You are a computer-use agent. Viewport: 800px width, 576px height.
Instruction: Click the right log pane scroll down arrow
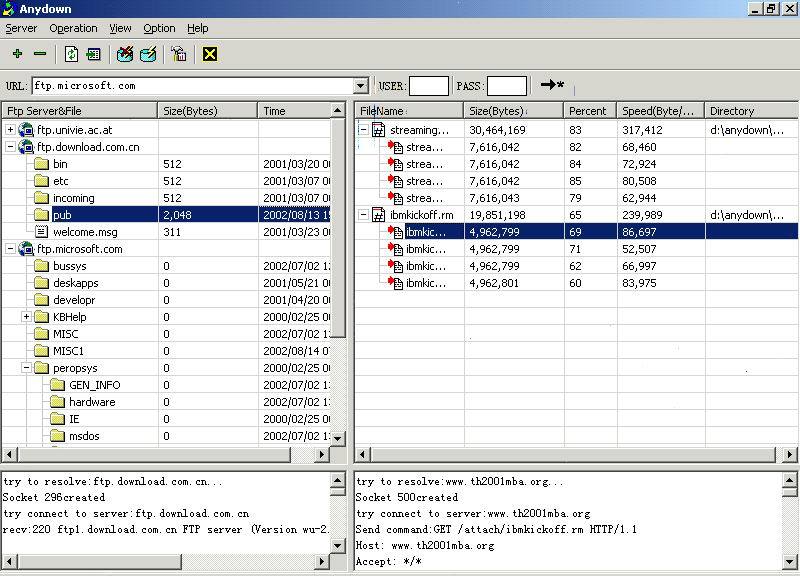pos(789,561)
